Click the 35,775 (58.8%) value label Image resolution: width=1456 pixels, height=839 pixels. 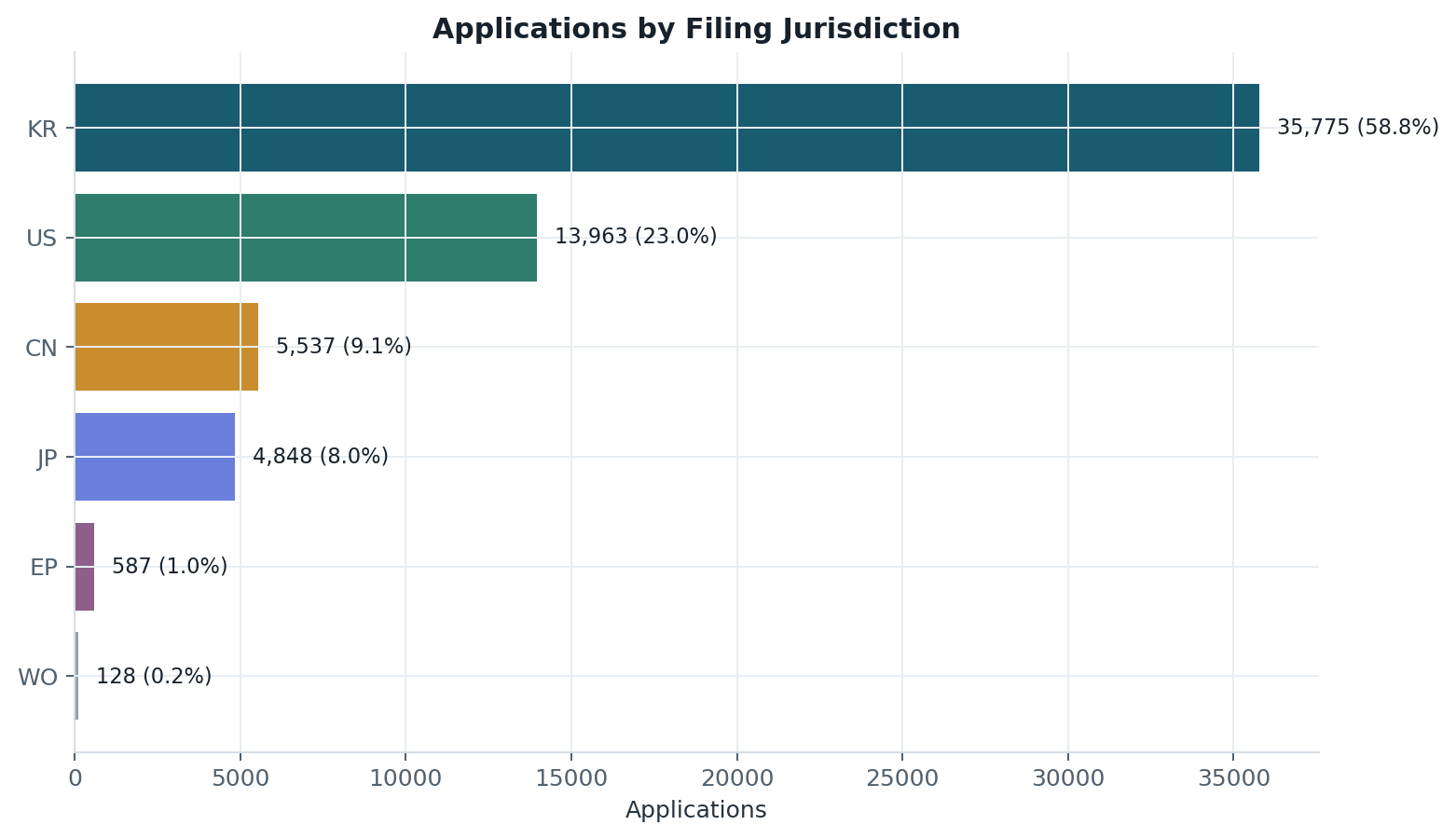[1358, 128]
